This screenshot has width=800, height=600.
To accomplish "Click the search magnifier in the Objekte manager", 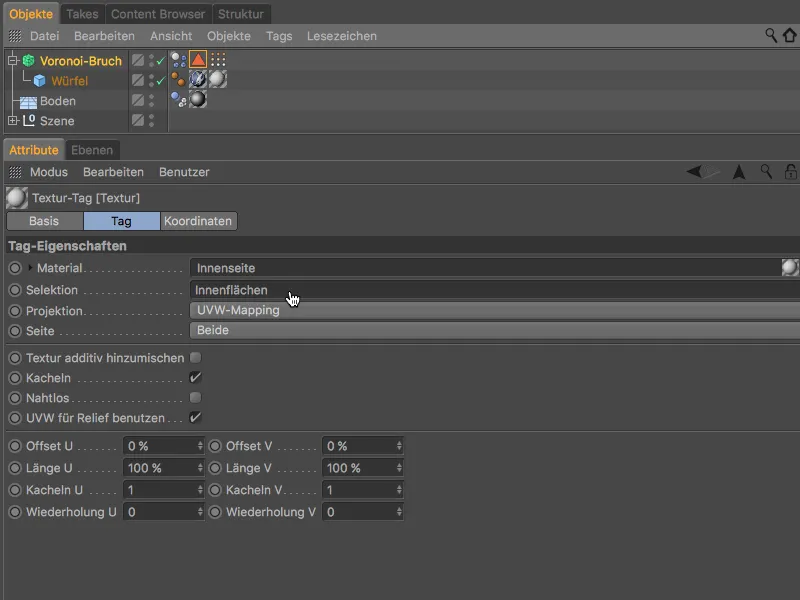I will pos(771,35).
